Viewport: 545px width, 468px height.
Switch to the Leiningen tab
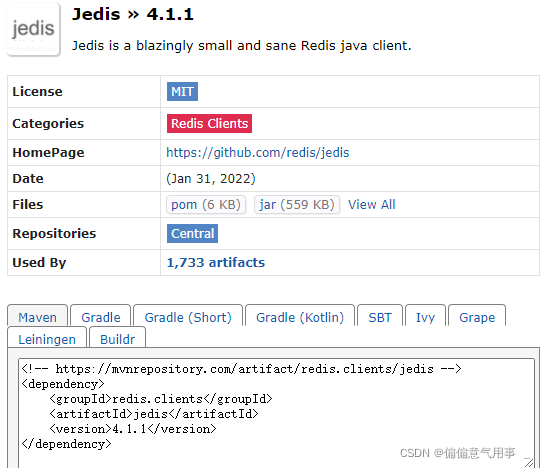[x=47, y=338]
